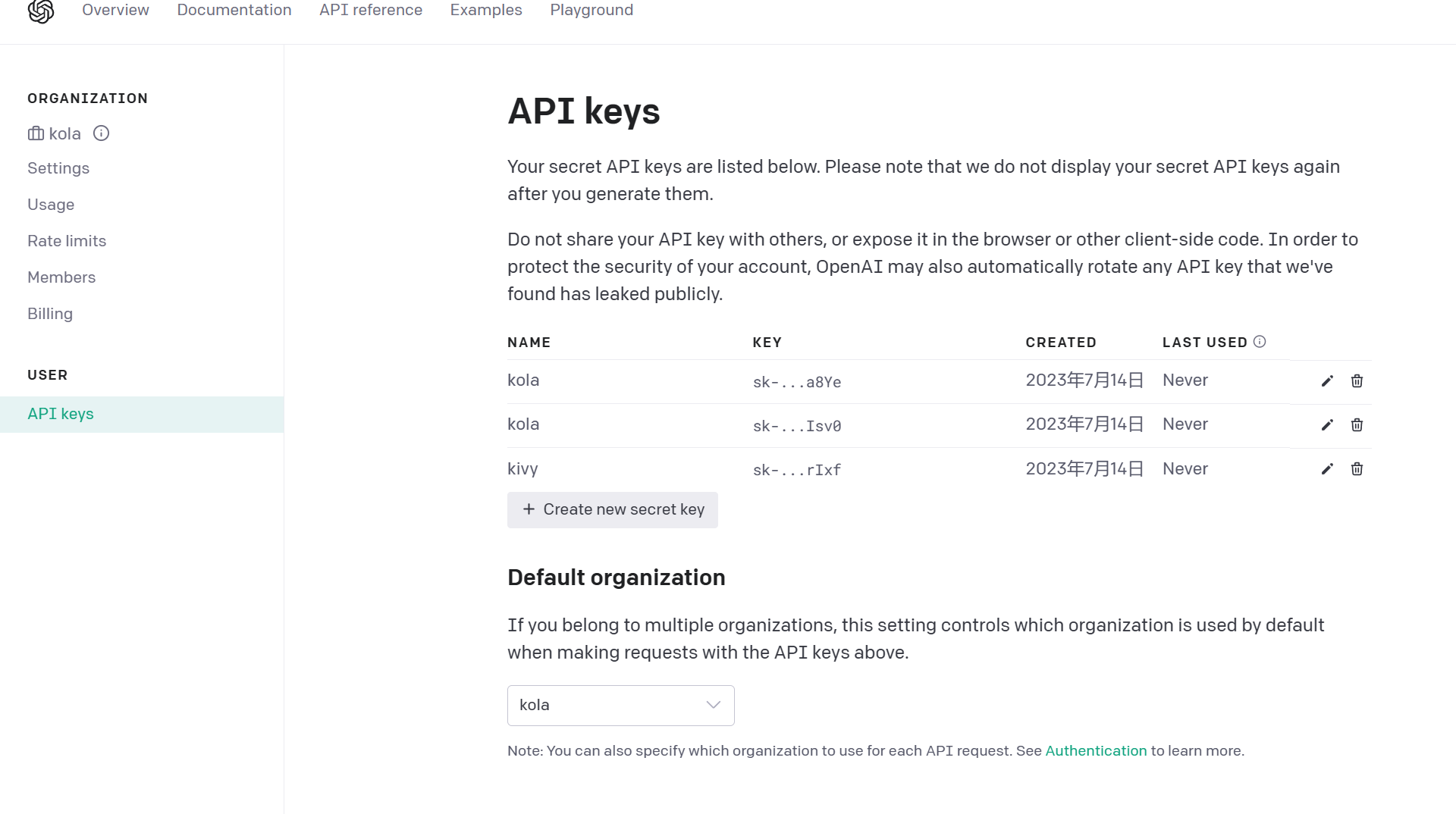This screenshot has width=1456, height=814.
Task: Edit the kivy API key name
Action: coord(1326,469)
